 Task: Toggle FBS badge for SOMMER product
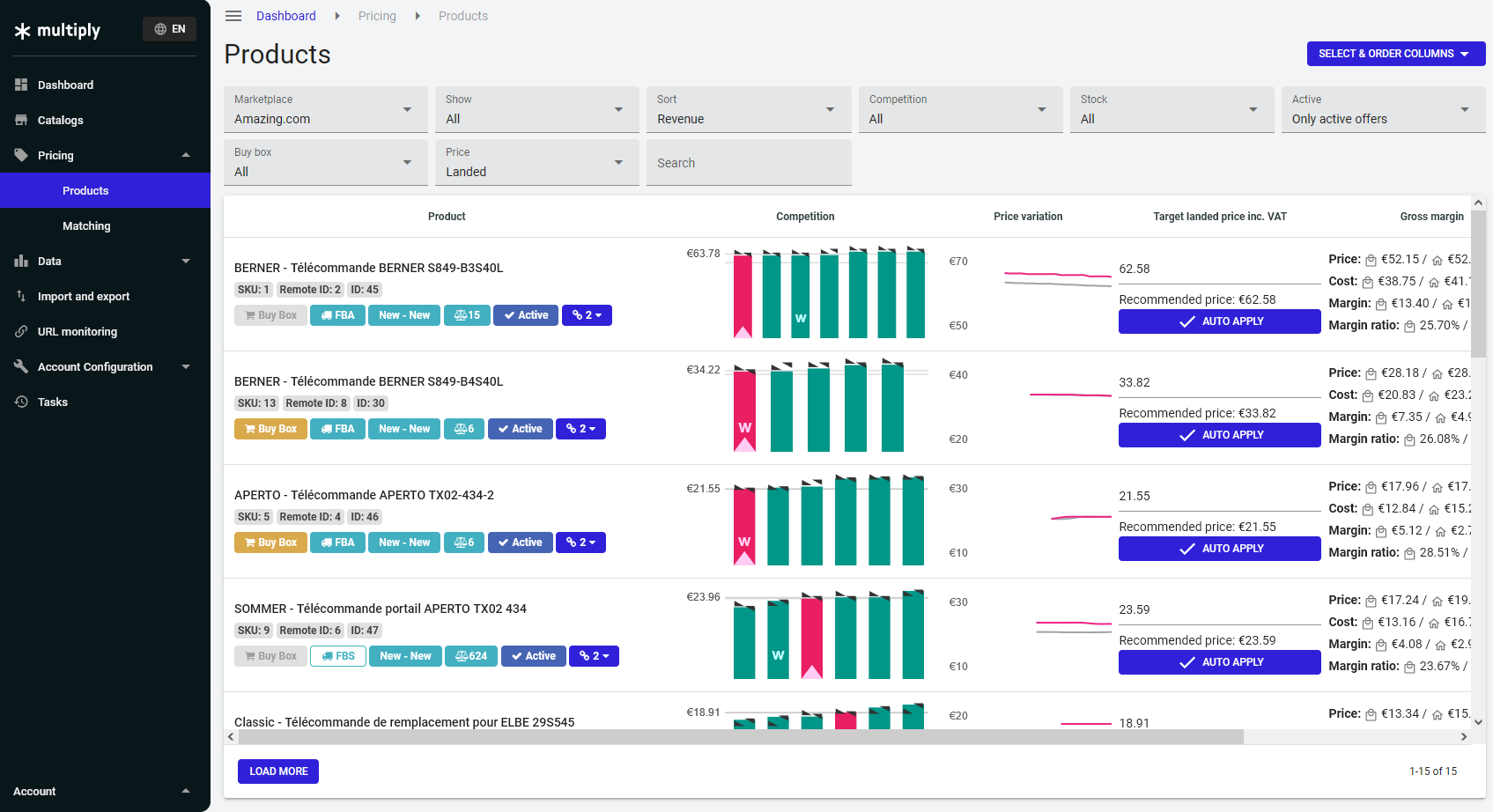[x=338, y=656]
